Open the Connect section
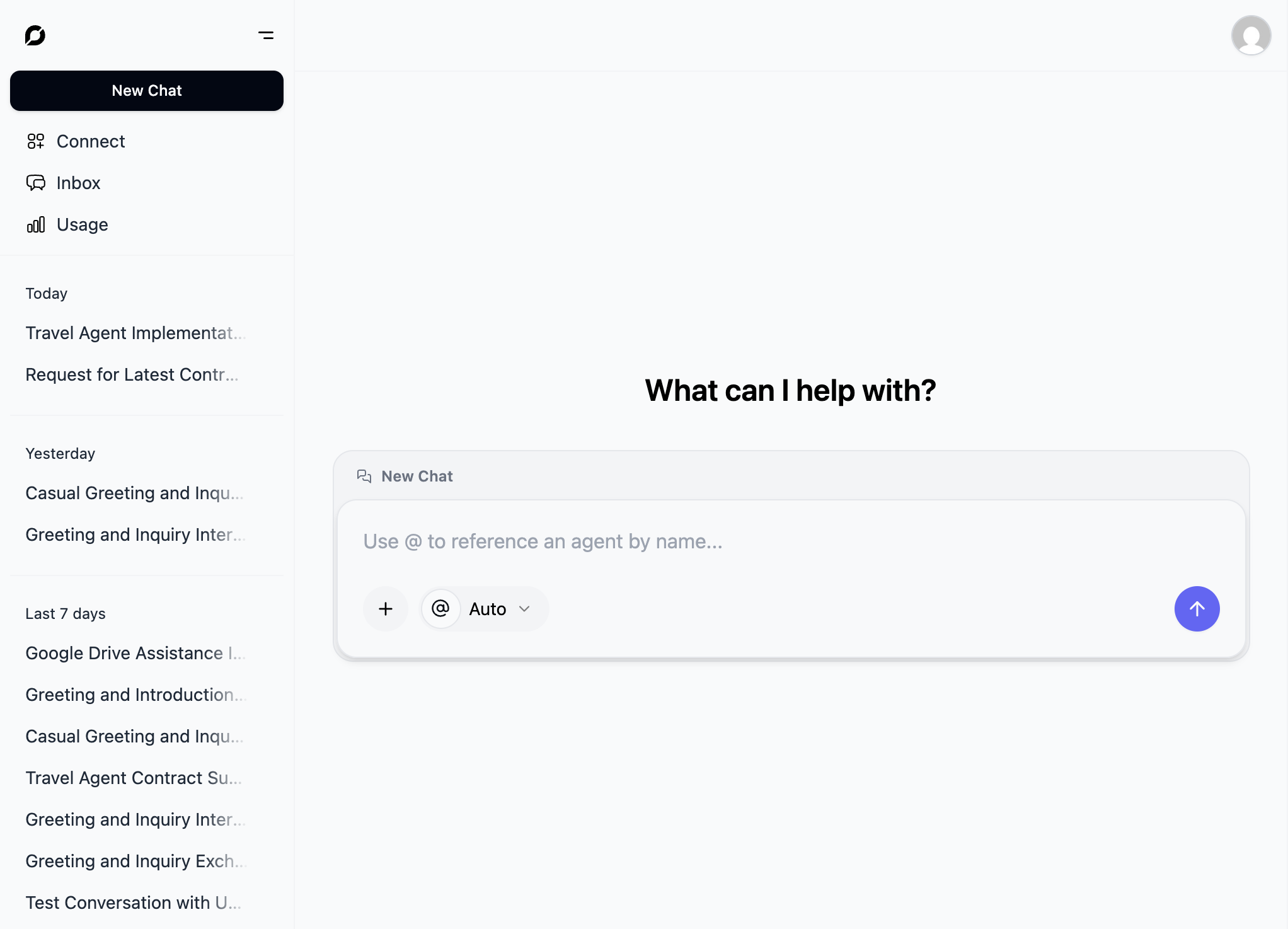1288x929 pixels. [x=90, y=141]
